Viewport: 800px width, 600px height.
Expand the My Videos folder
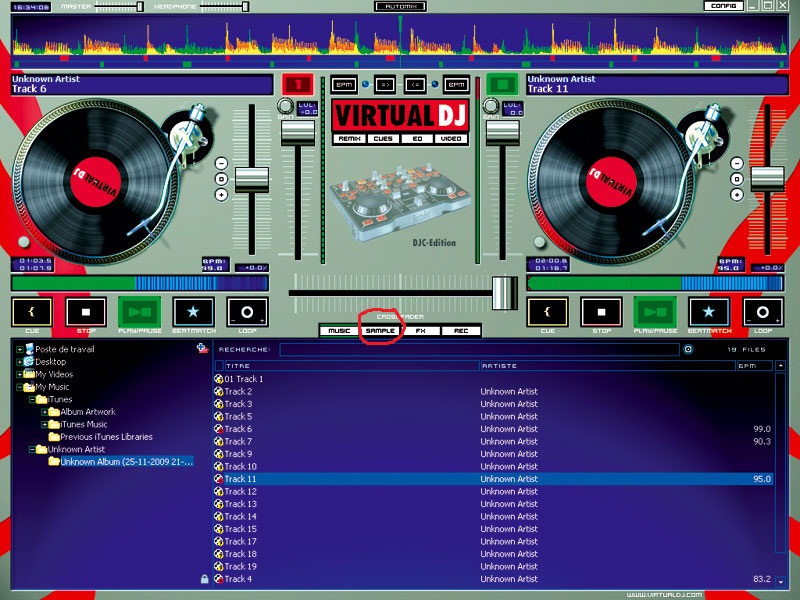click(19, 374)
